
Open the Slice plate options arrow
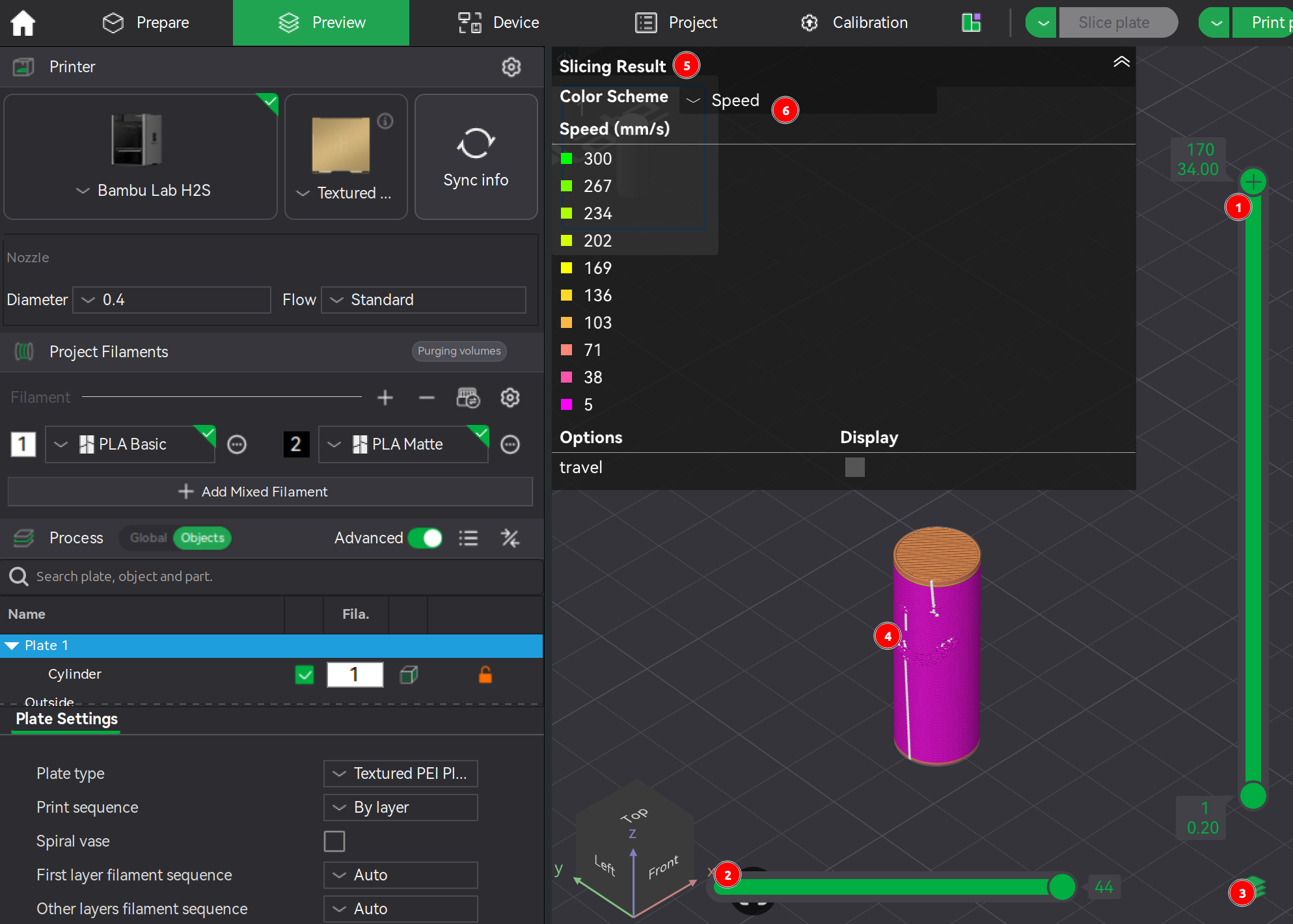point(1042,23)
